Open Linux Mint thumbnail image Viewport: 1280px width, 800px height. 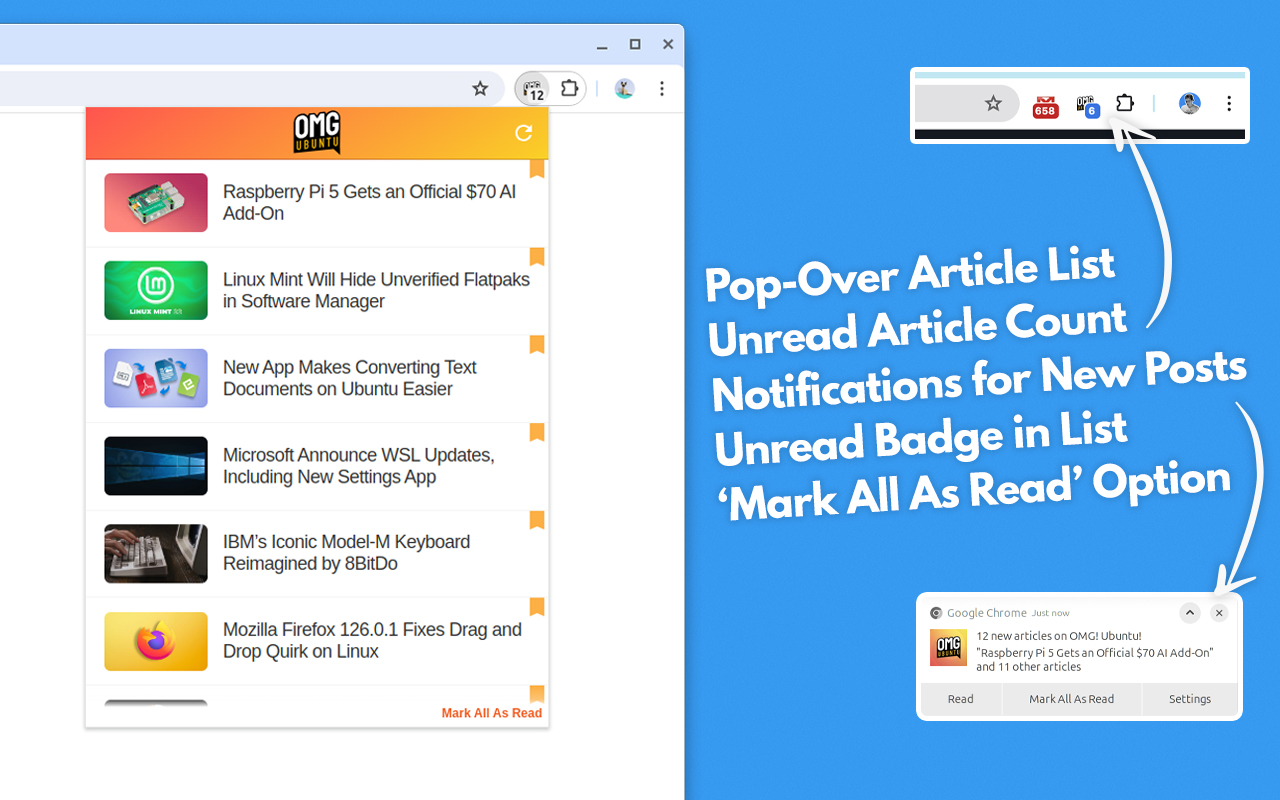156,290
